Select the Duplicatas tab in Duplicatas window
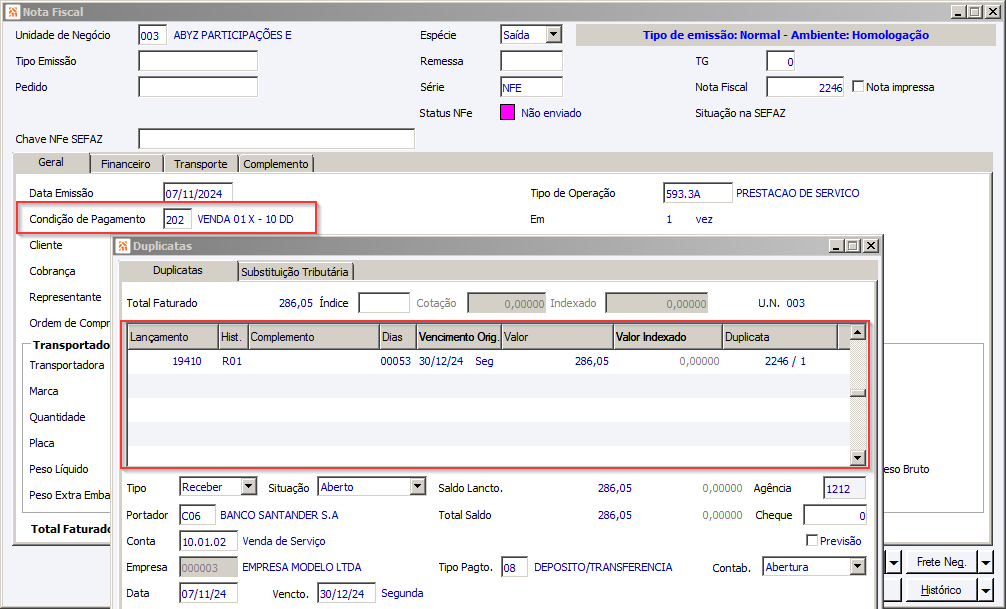 pos(178,270)
